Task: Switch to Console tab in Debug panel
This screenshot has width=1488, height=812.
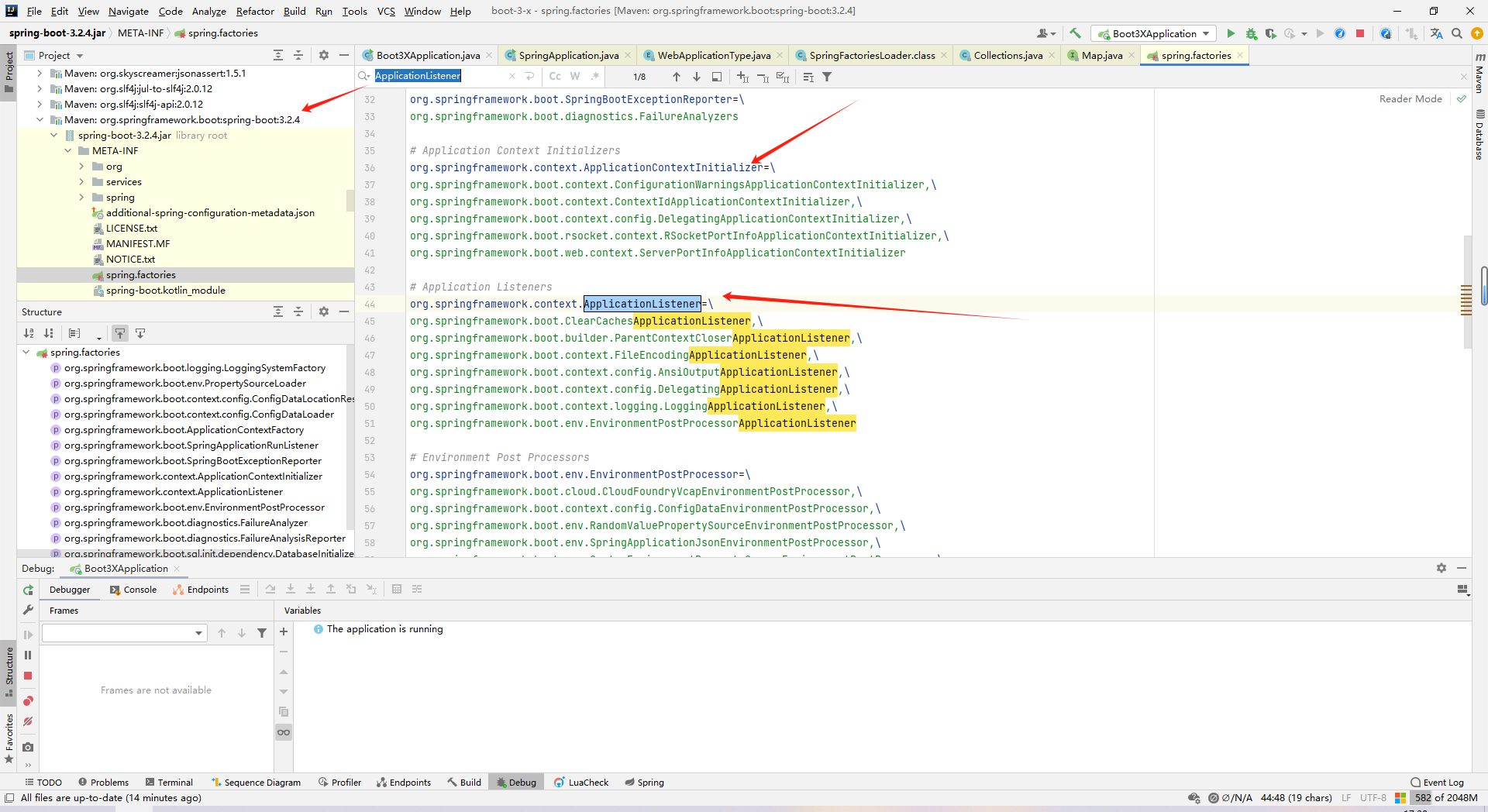Action: 133,590
